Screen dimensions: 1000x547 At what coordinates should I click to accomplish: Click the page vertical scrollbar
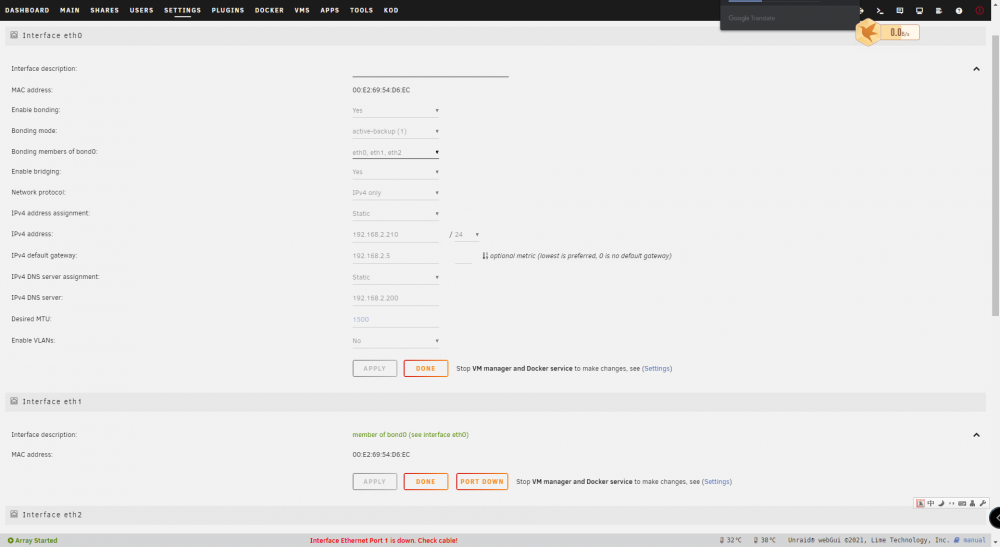point(996,175)
